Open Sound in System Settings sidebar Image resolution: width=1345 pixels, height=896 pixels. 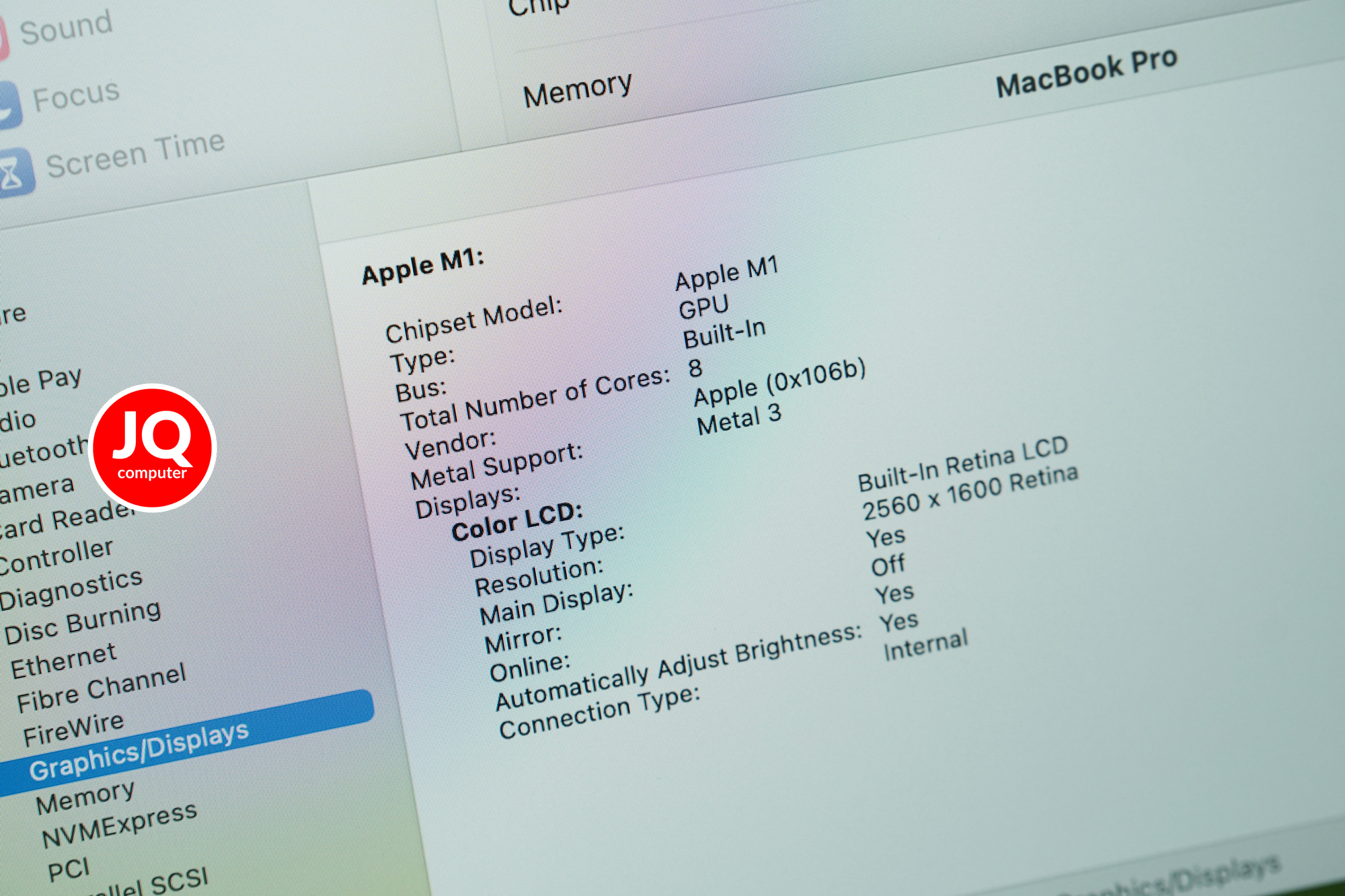coord(66,28)
